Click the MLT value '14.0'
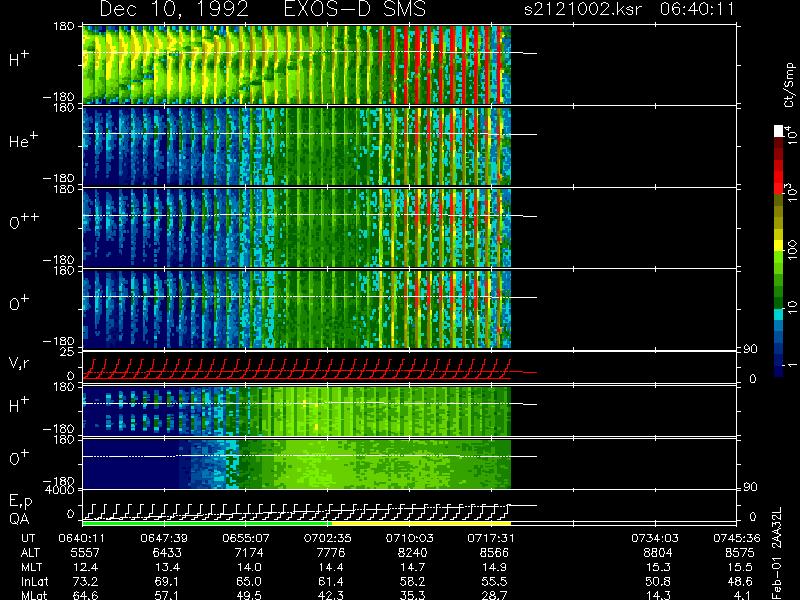This screenshot has width=800, height=600. pyautogui.click(x=248, y=567)
